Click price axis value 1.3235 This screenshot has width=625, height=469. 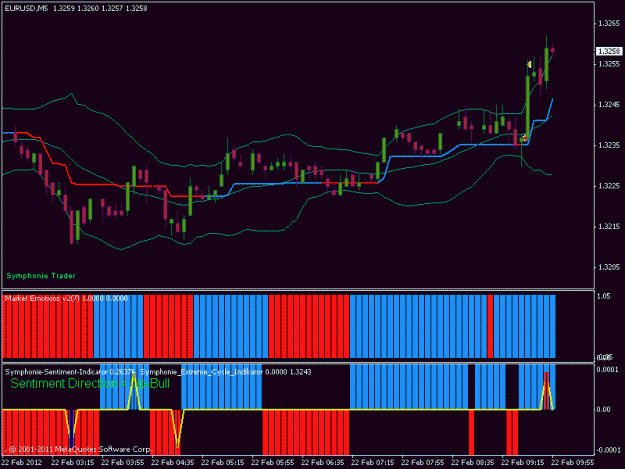click(609, 145)
